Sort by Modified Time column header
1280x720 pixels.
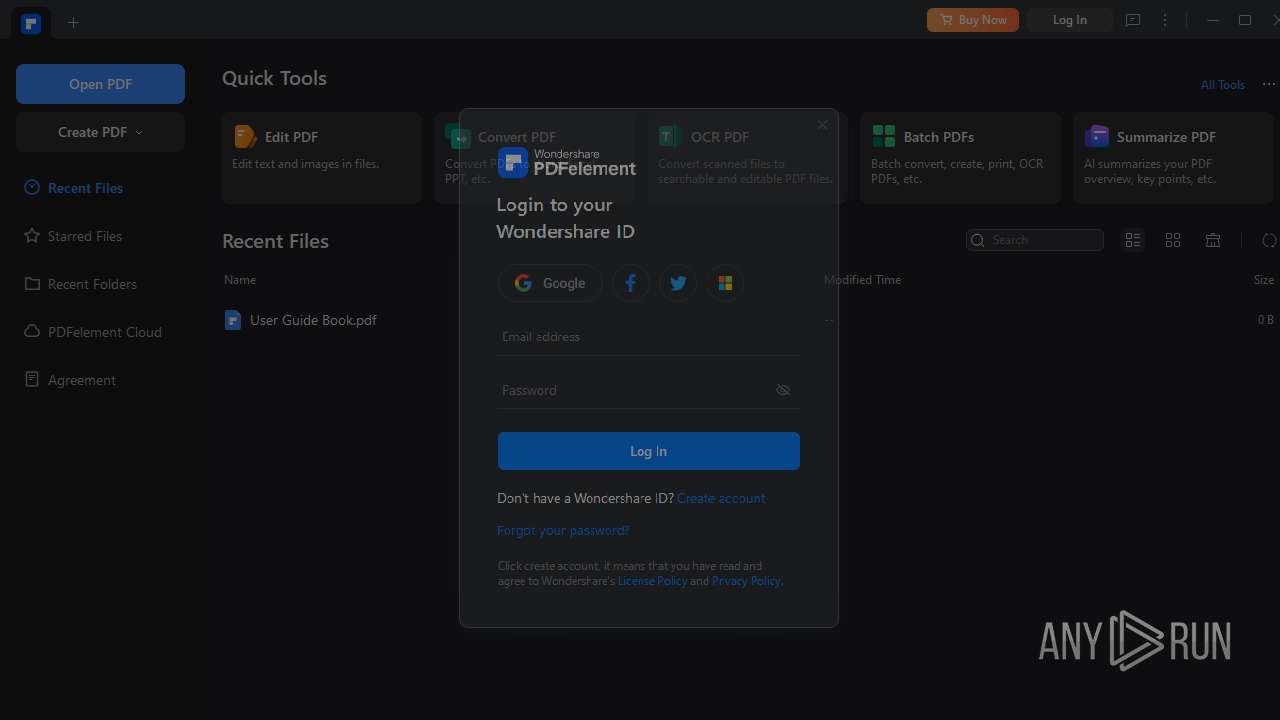tap(862, 280)
